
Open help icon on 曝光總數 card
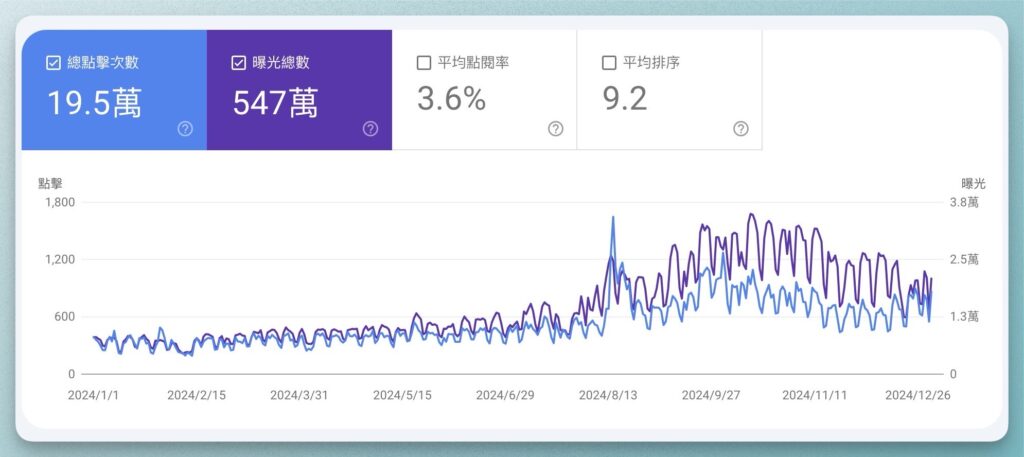(370, 129)
